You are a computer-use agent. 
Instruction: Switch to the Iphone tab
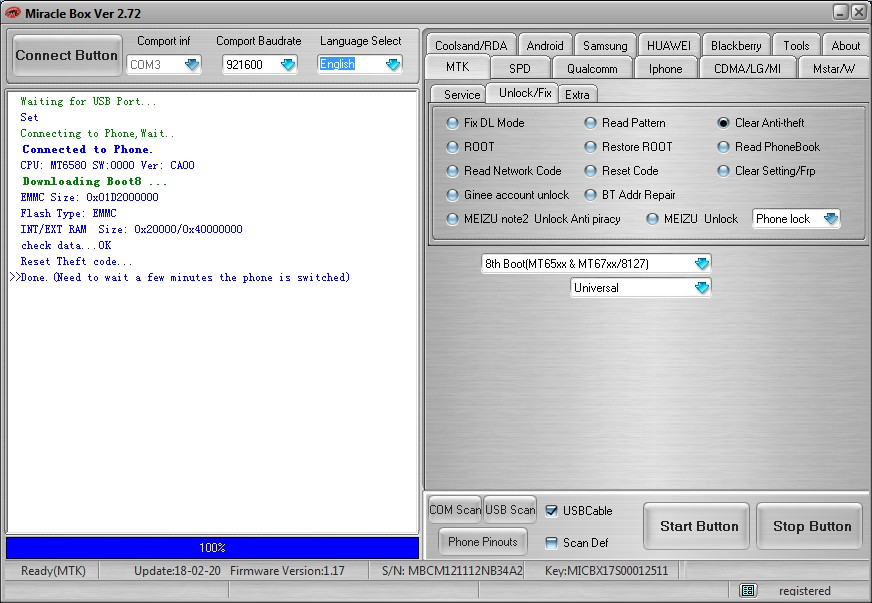click(665, 68)
